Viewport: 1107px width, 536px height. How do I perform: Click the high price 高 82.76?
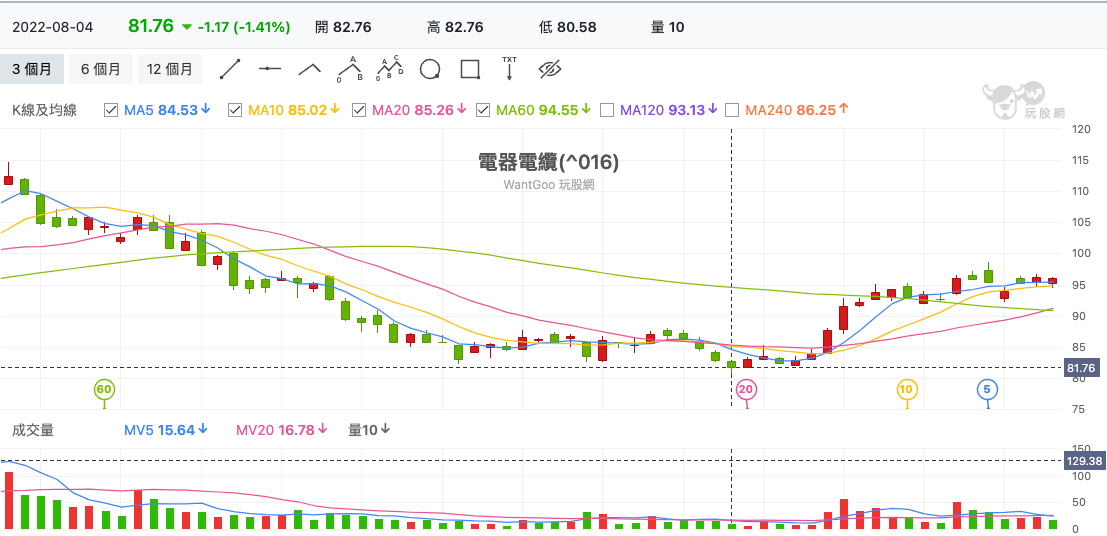tap(455, 28)
